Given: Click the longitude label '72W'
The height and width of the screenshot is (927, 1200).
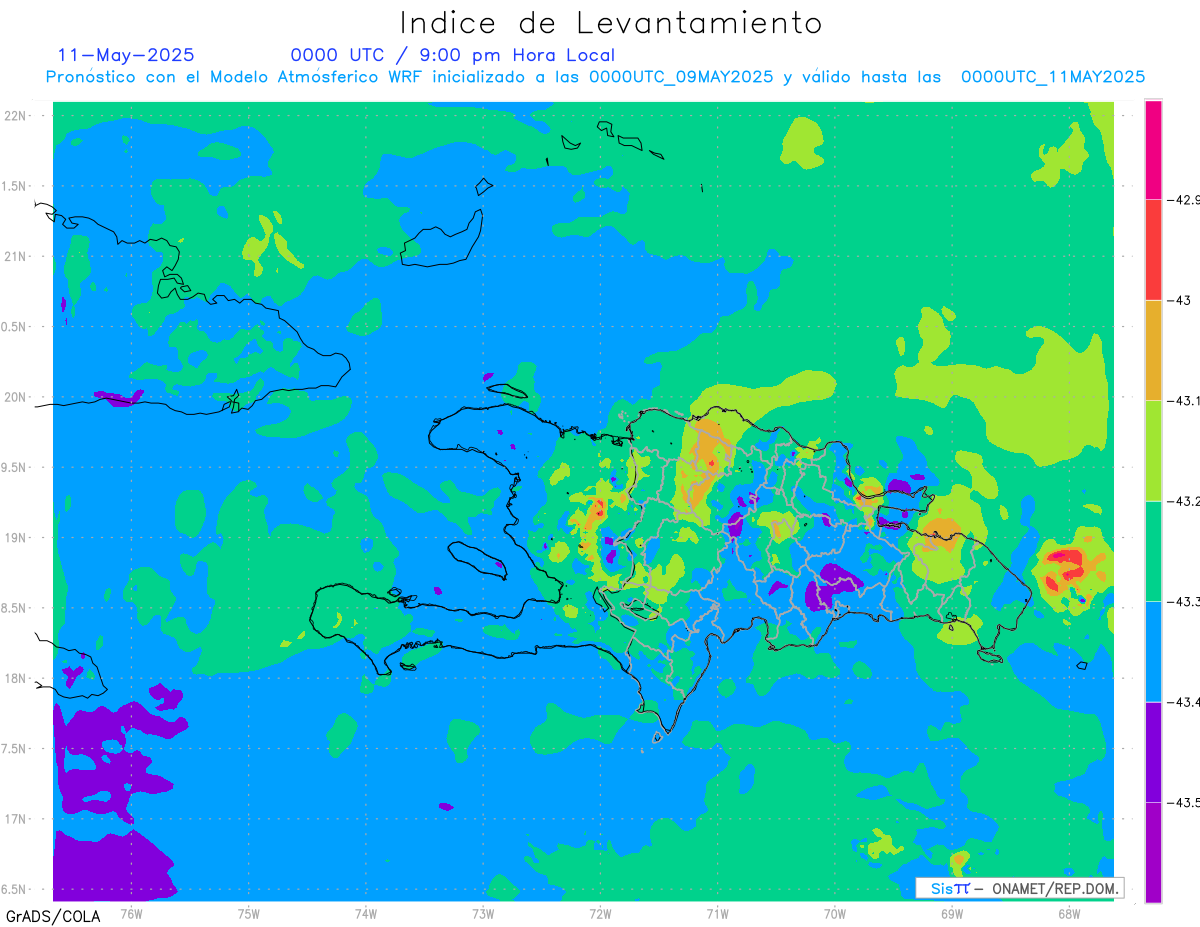Looking at the screenshot, I should click(600, 912).
